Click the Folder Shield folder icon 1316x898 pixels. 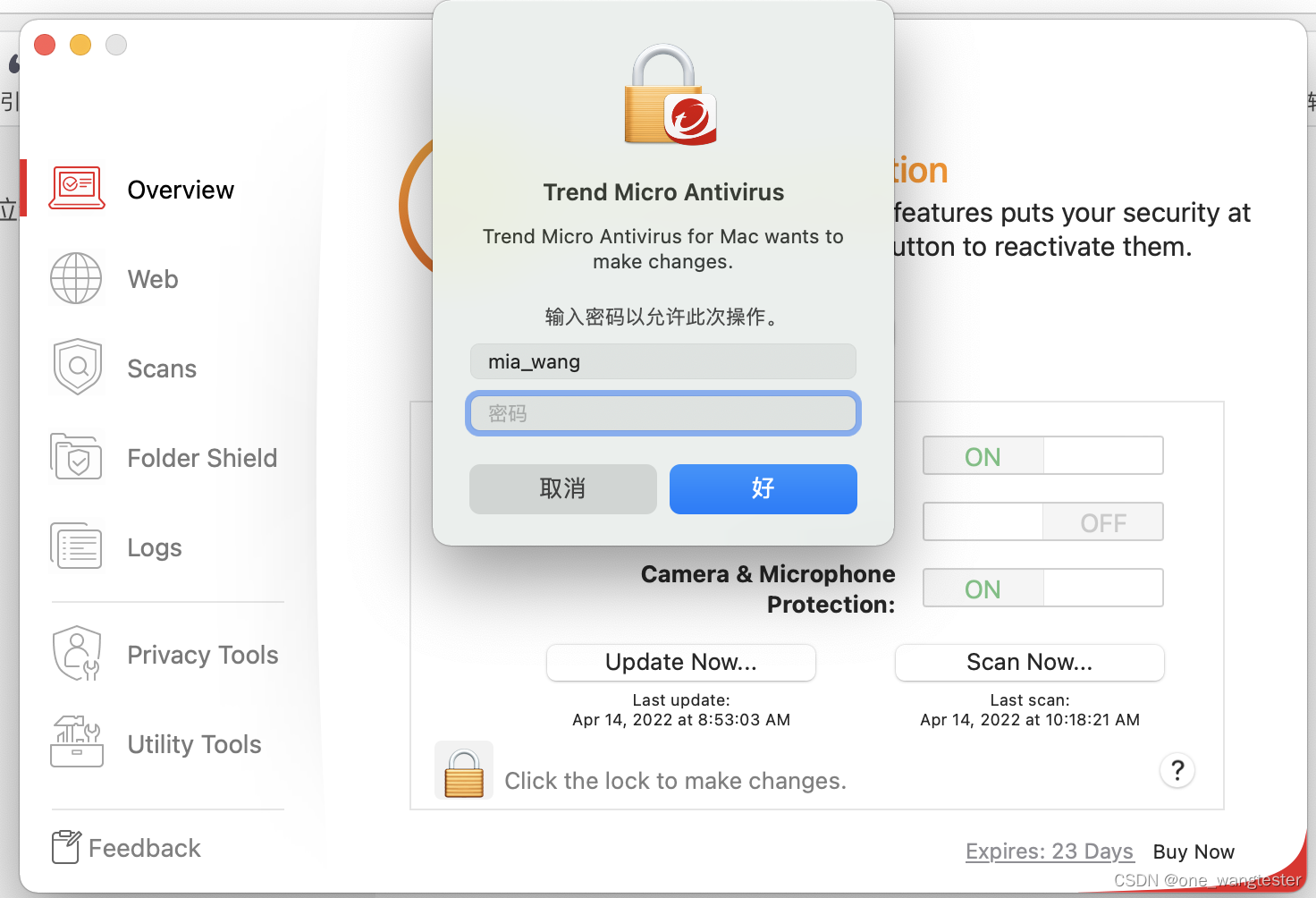76,456
